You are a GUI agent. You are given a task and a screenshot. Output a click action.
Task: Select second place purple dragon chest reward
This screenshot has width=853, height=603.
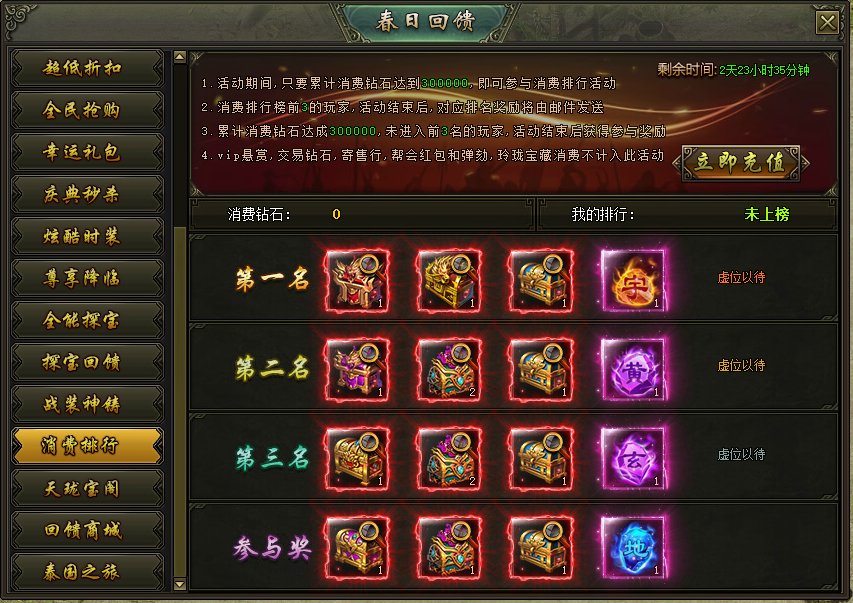tap(357, 370)
